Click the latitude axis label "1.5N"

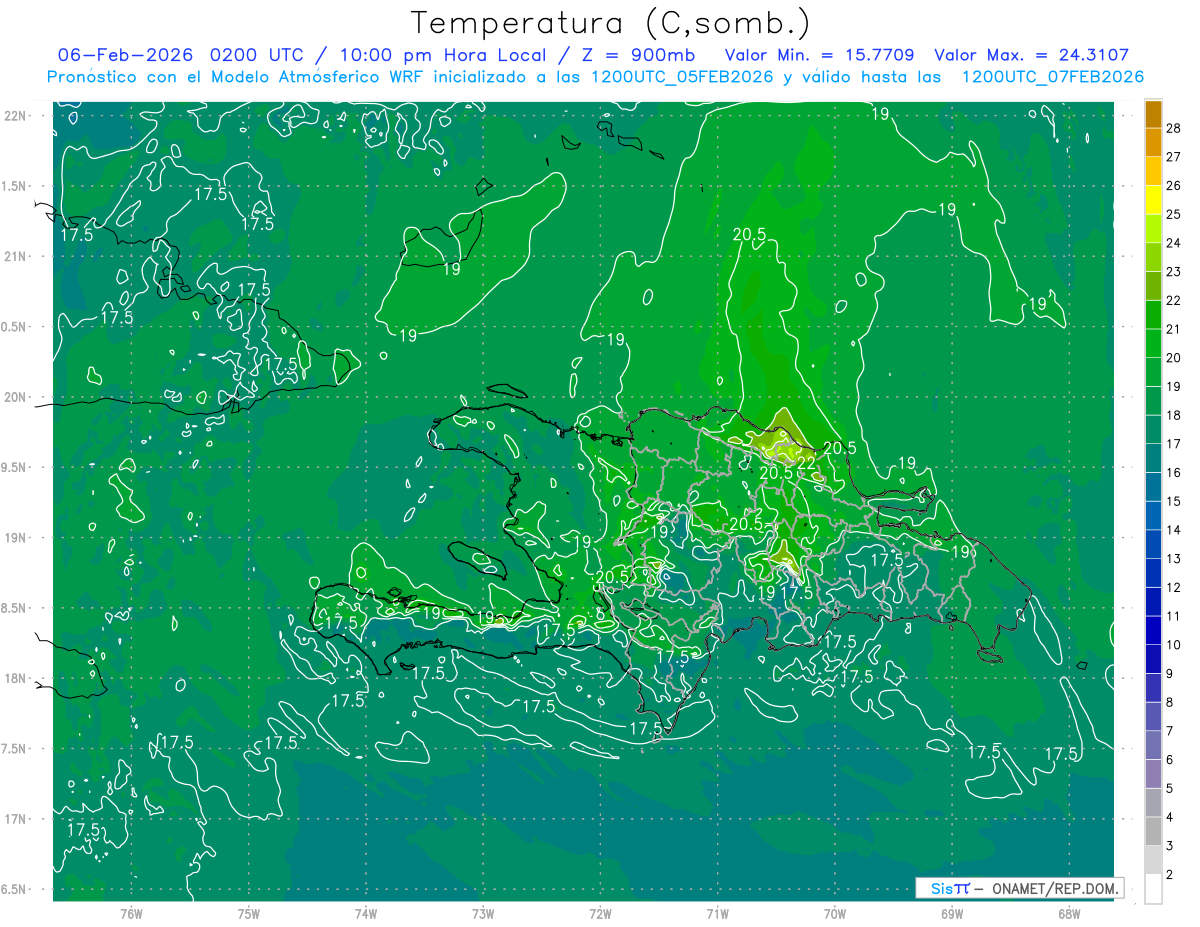15,186
